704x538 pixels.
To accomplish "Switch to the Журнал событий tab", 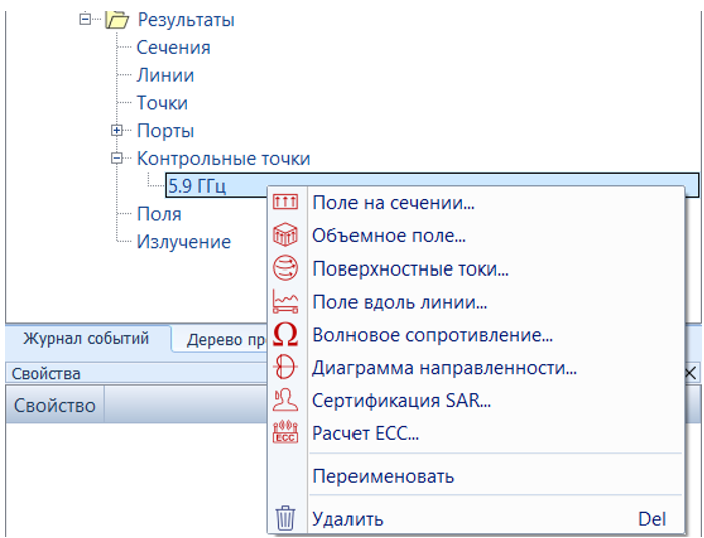I will click(86, 339).
